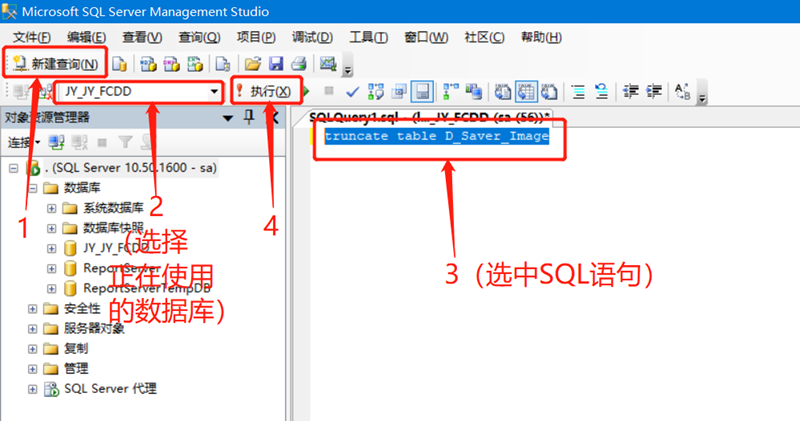
Task: Select the SQL Server 代理 tree item
Action: (x=110, y=388)
